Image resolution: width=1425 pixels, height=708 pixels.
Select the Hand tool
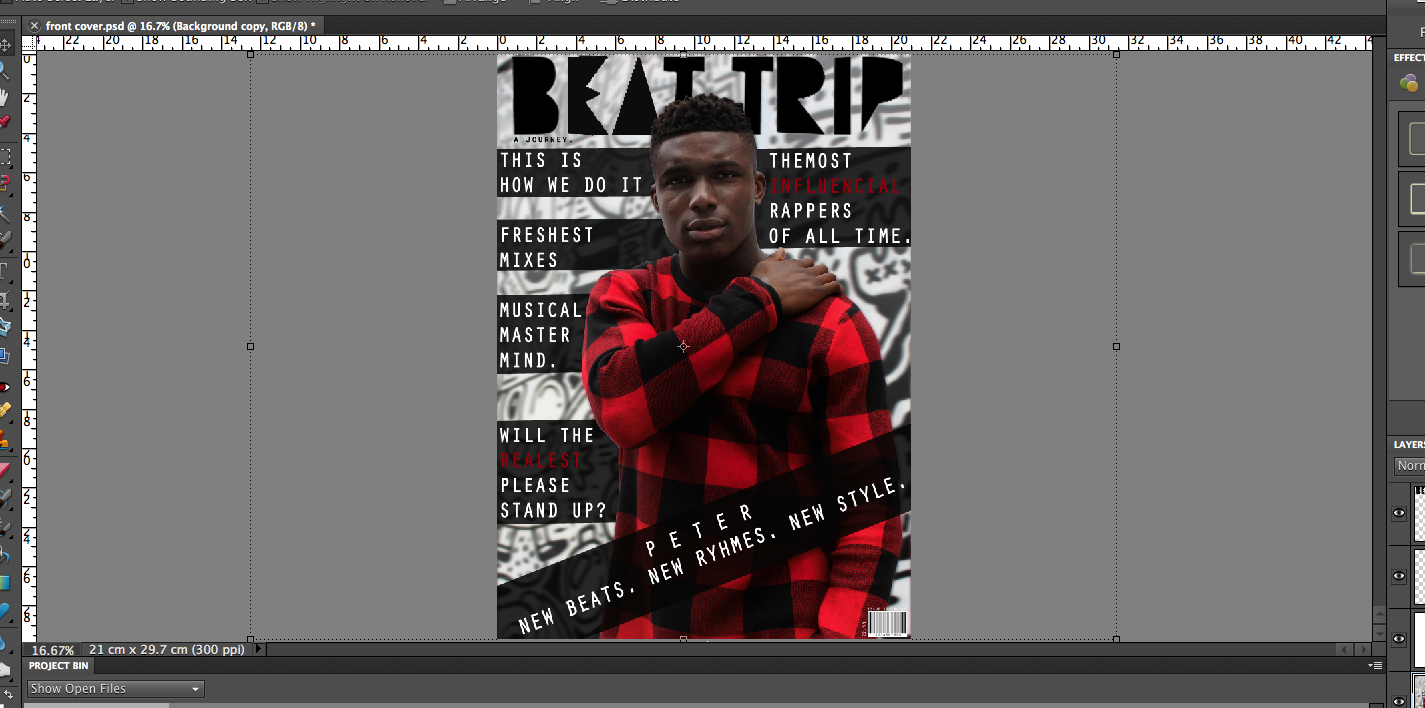[5, 97]
